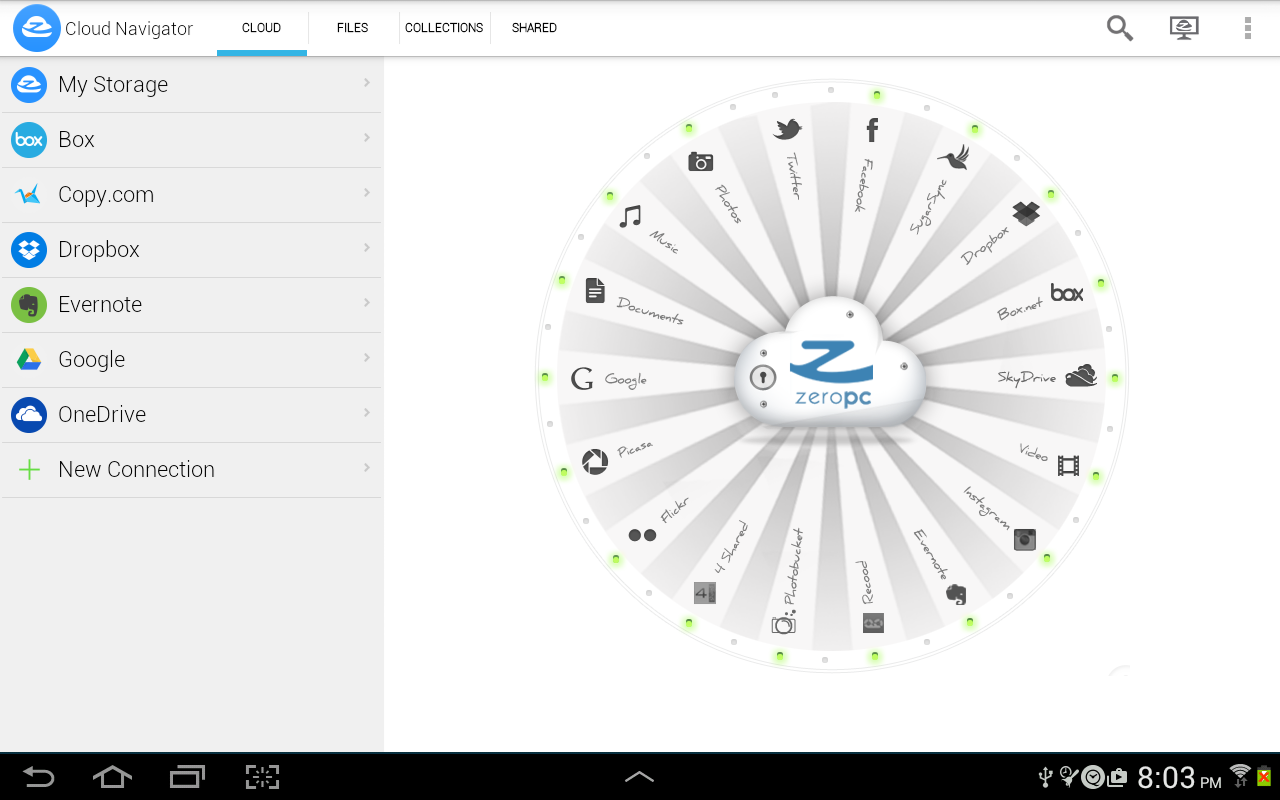Tap the Facebook icon on the wheel
1280x800 pixels.
pyautogui.click(x=872, y=129)
